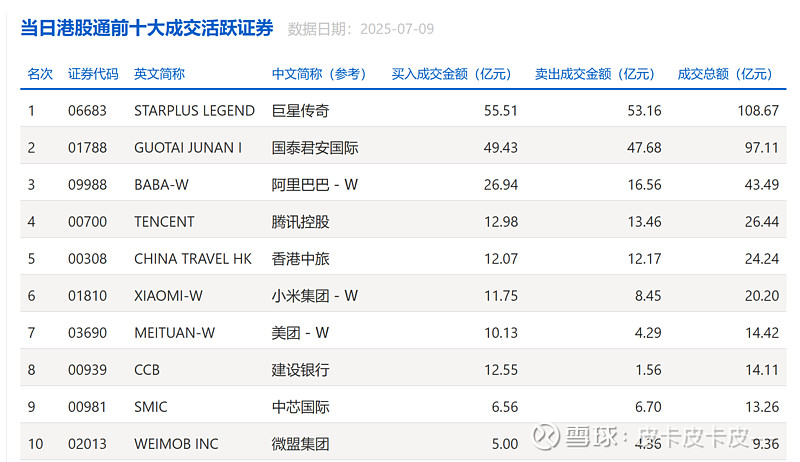This screenshot has height=462, width=800.
Task: Click the Chinese name 小米集团 - W
Action: 315,296
